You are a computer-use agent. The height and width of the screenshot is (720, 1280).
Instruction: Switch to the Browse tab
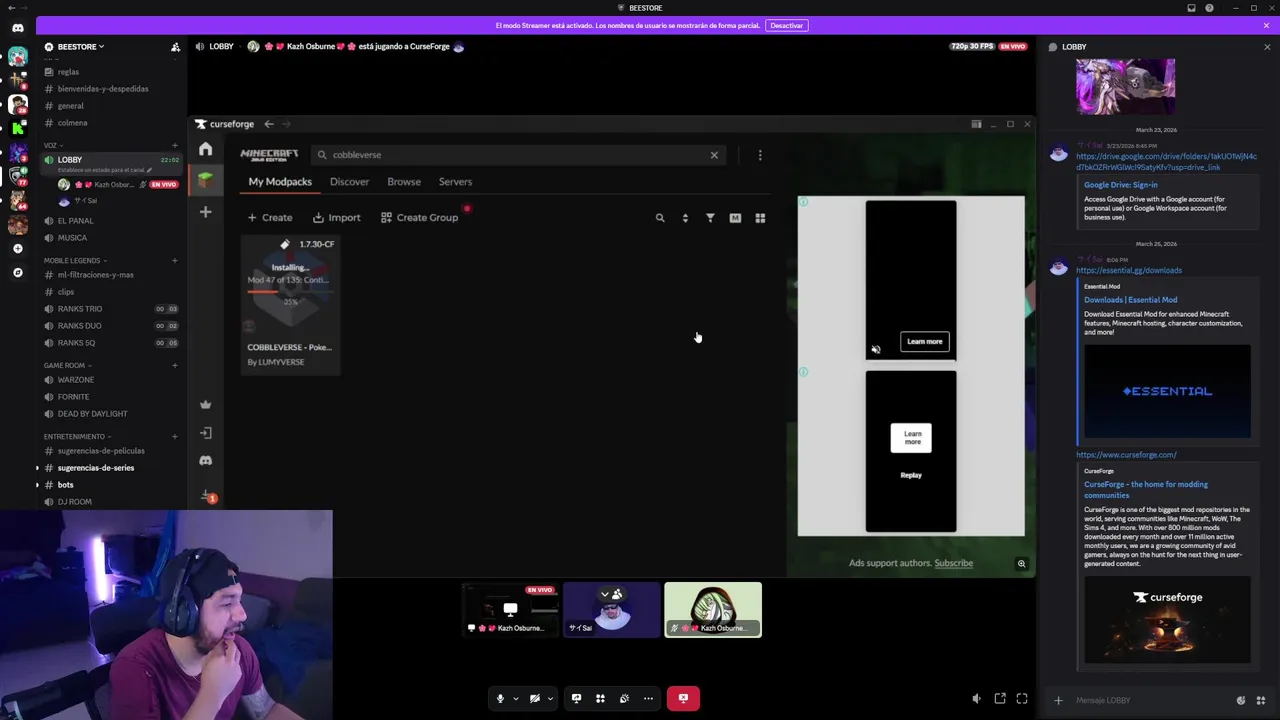(x=404, y=182)
